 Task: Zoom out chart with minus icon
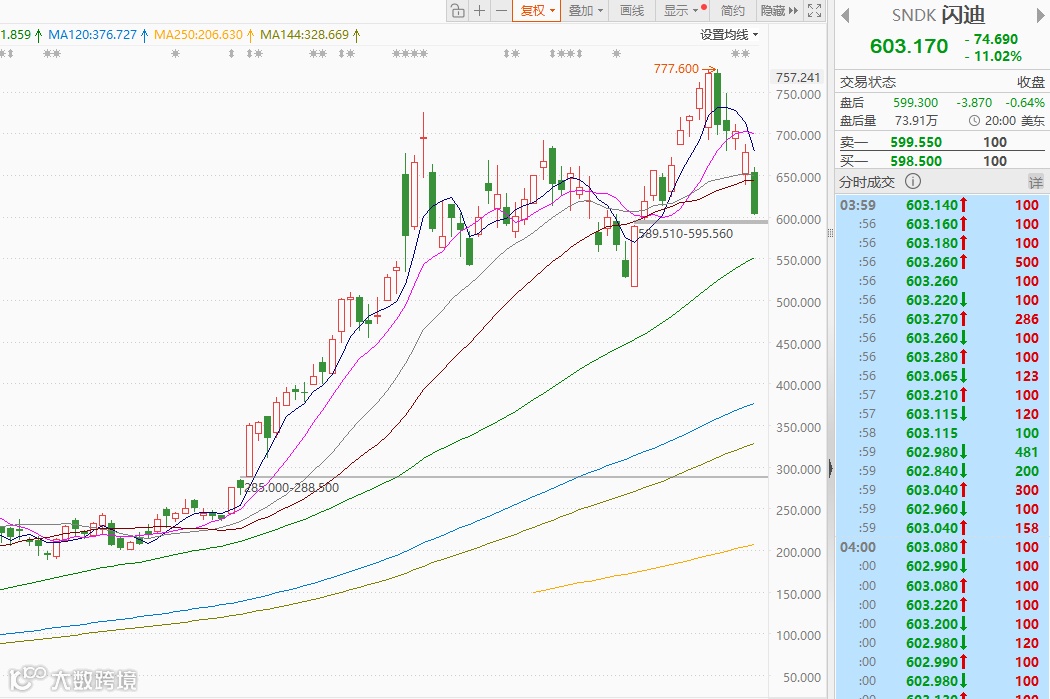click(x=501, y=11)
